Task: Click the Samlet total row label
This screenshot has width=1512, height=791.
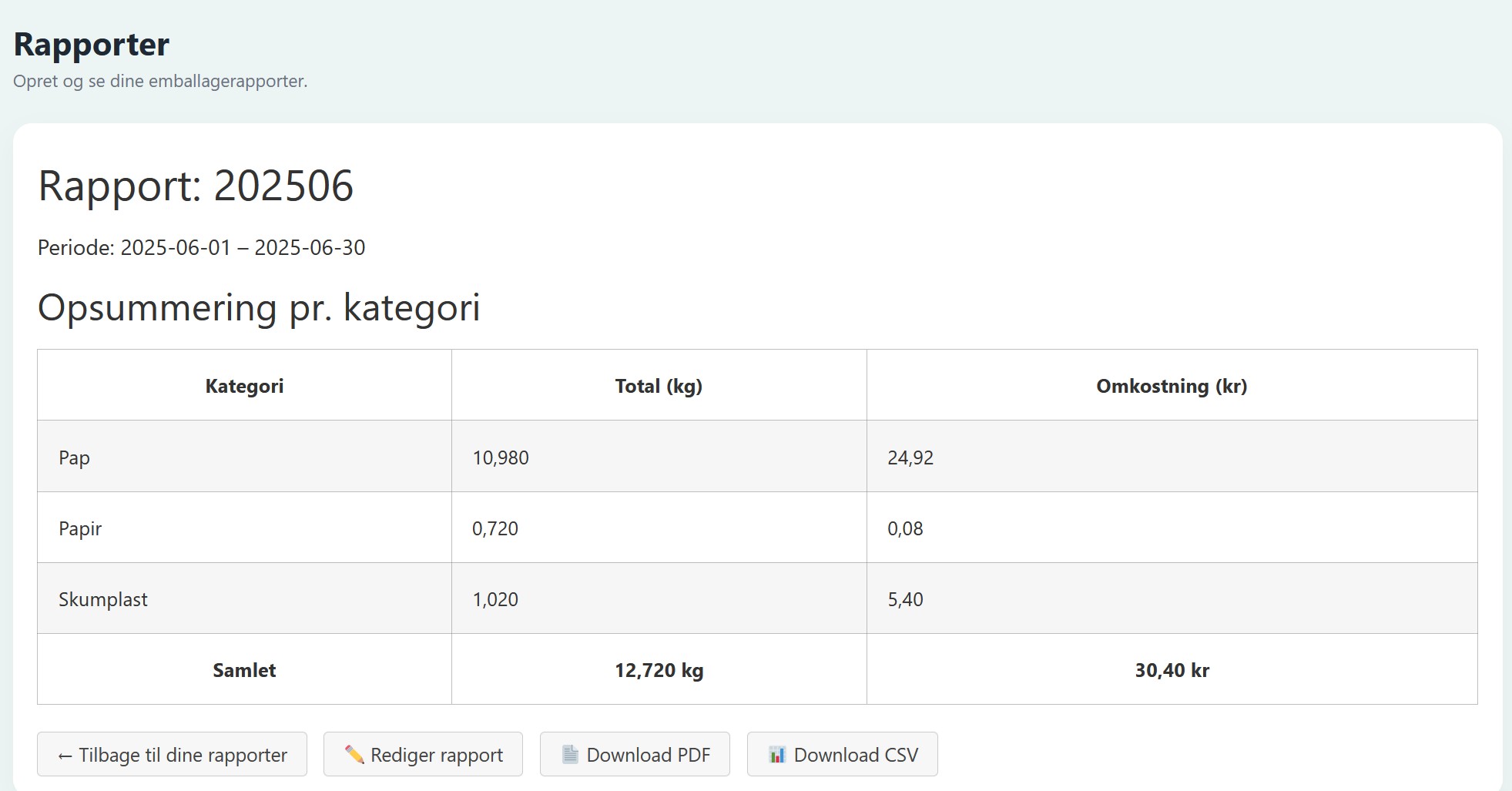Action: 244,670
